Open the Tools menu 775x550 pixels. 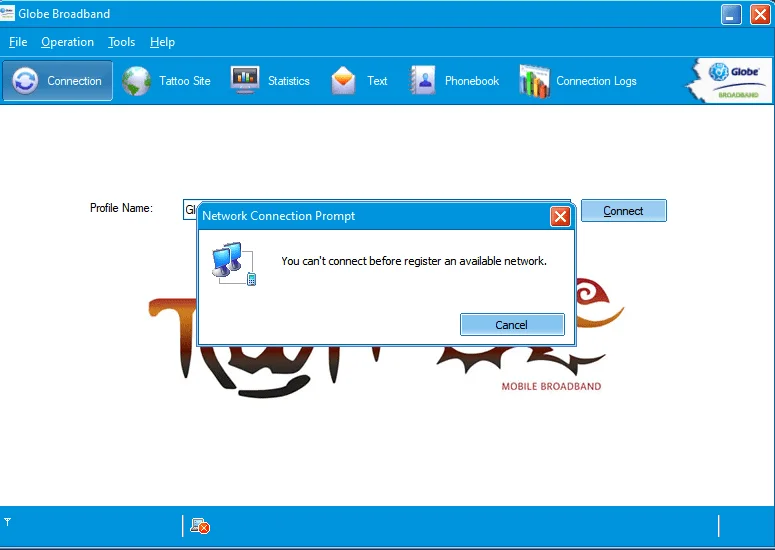point(122,42)
